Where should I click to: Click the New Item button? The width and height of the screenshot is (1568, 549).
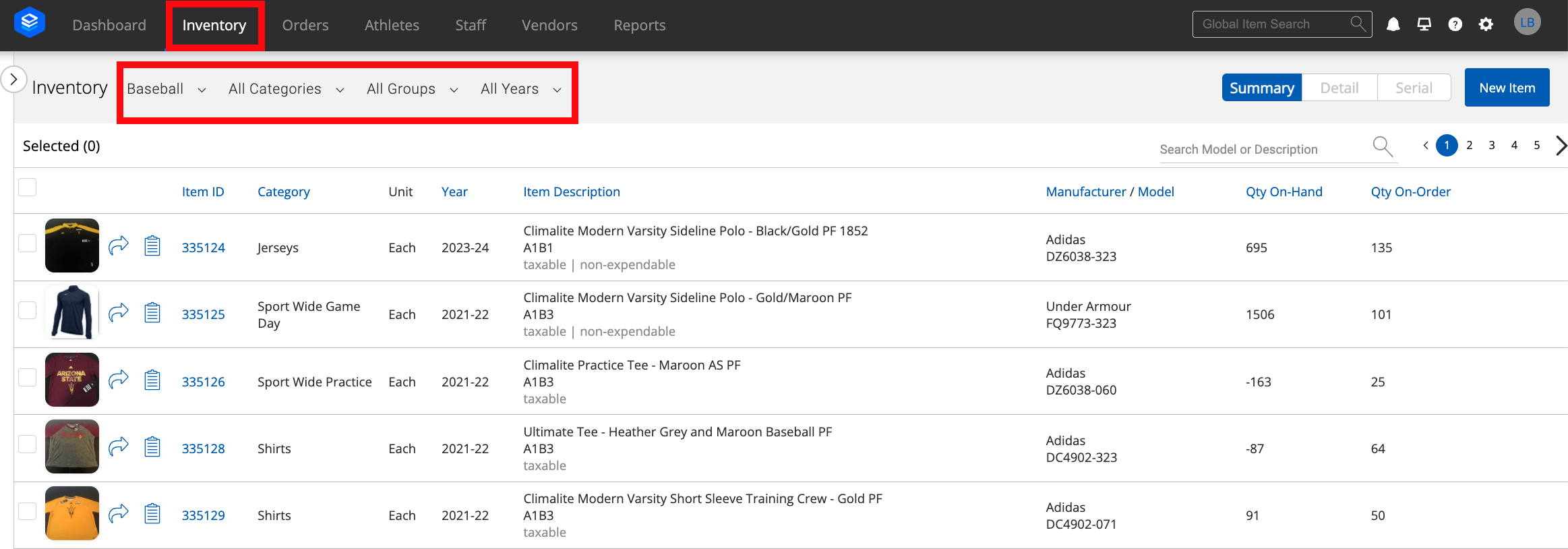[1507, 88]
